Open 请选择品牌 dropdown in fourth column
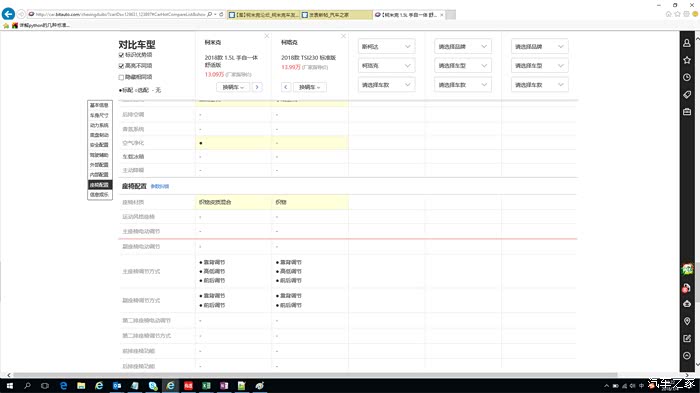Image resolution: width=700 pixels, height=393 pixels. [462, 46]
